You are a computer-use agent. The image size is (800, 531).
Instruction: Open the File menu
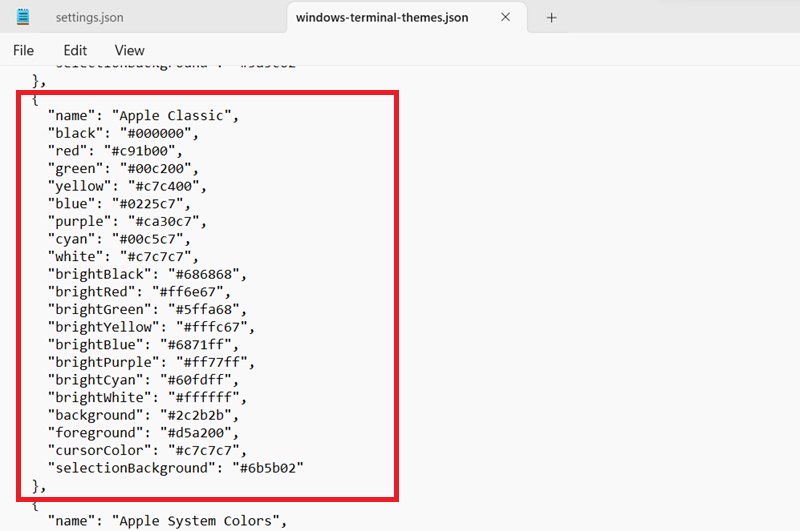coord(23,50)
